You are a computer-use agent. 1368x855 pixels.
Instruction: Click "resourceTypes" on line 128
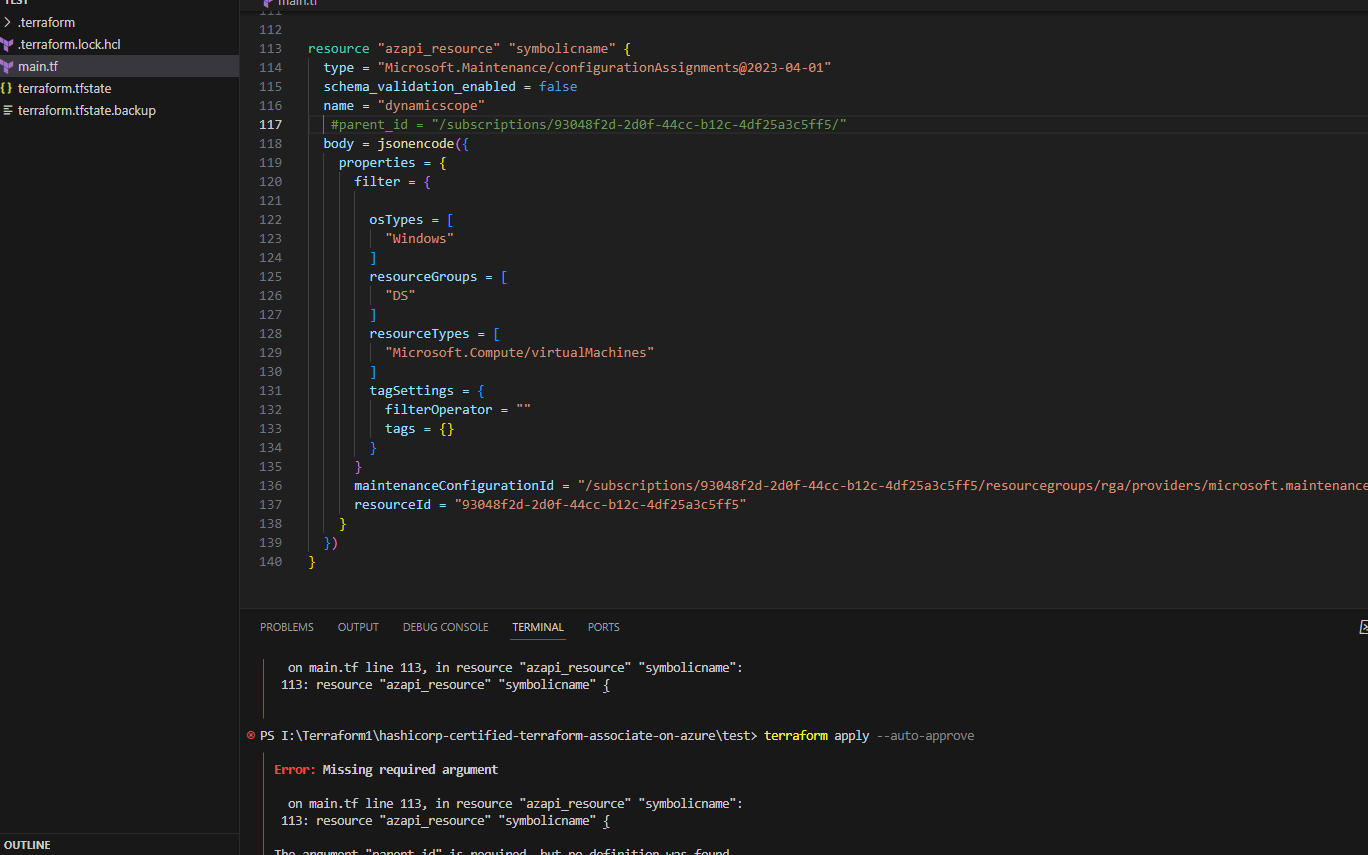pyautogui.click(x=419, y=333)
